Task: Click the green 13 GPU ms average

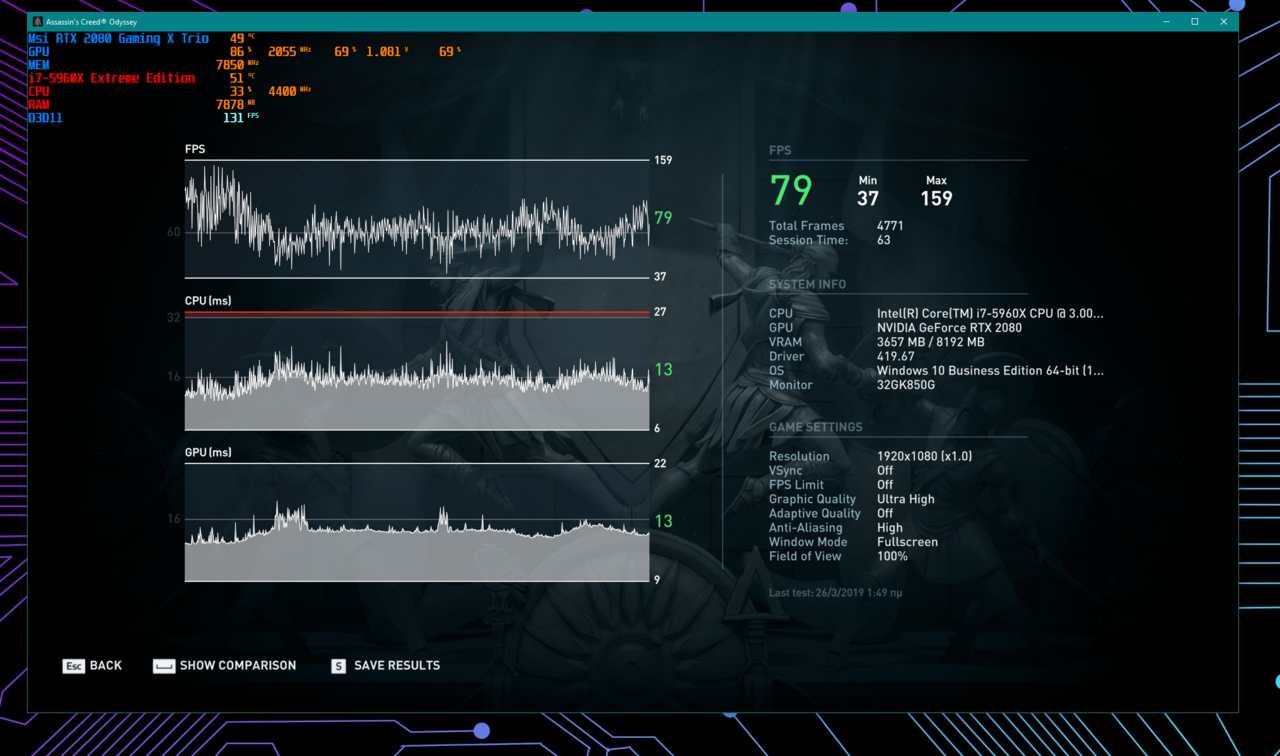Action: [663, 521]
